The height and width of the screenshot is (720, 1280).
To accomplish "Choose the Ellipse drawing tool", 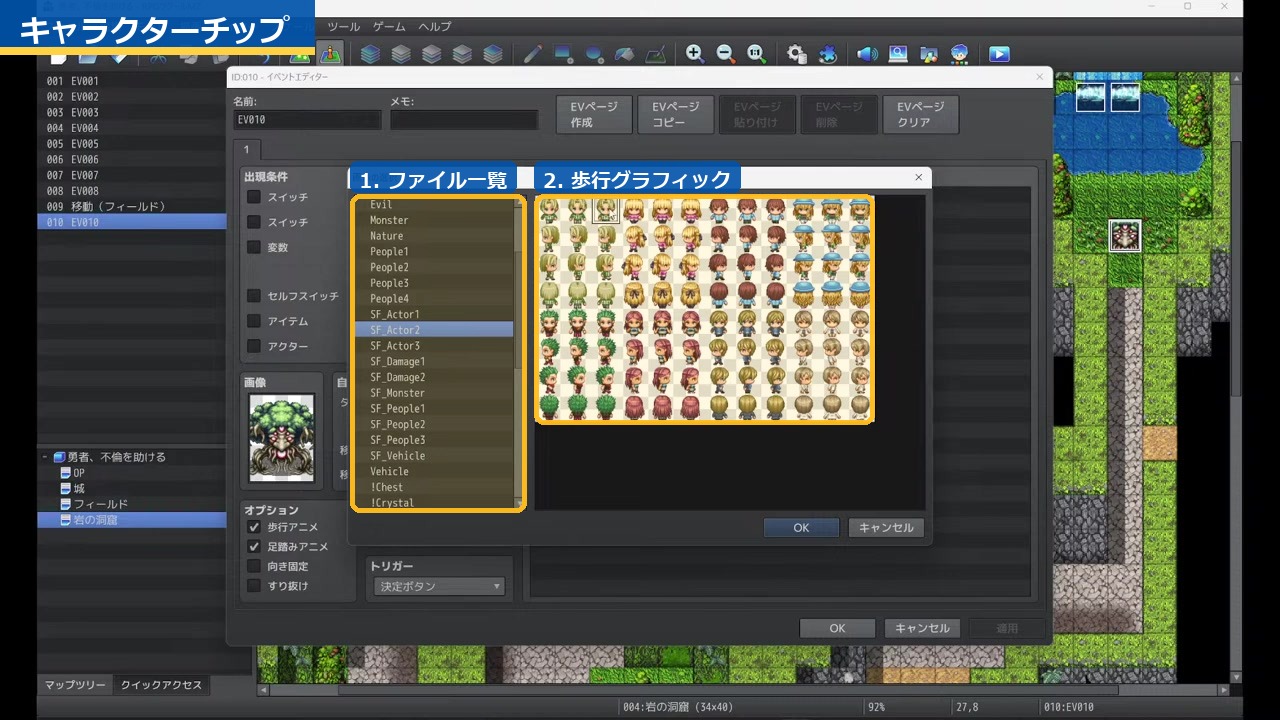I will coord(594,54).
